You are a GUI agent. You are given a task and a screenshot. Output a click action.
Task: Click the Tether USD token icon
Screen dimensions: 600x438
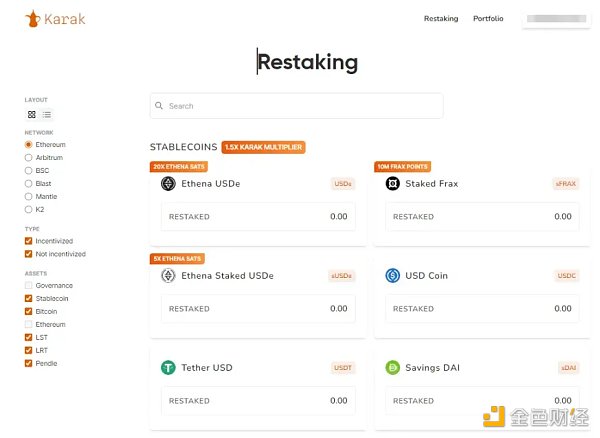coord(168,368)
